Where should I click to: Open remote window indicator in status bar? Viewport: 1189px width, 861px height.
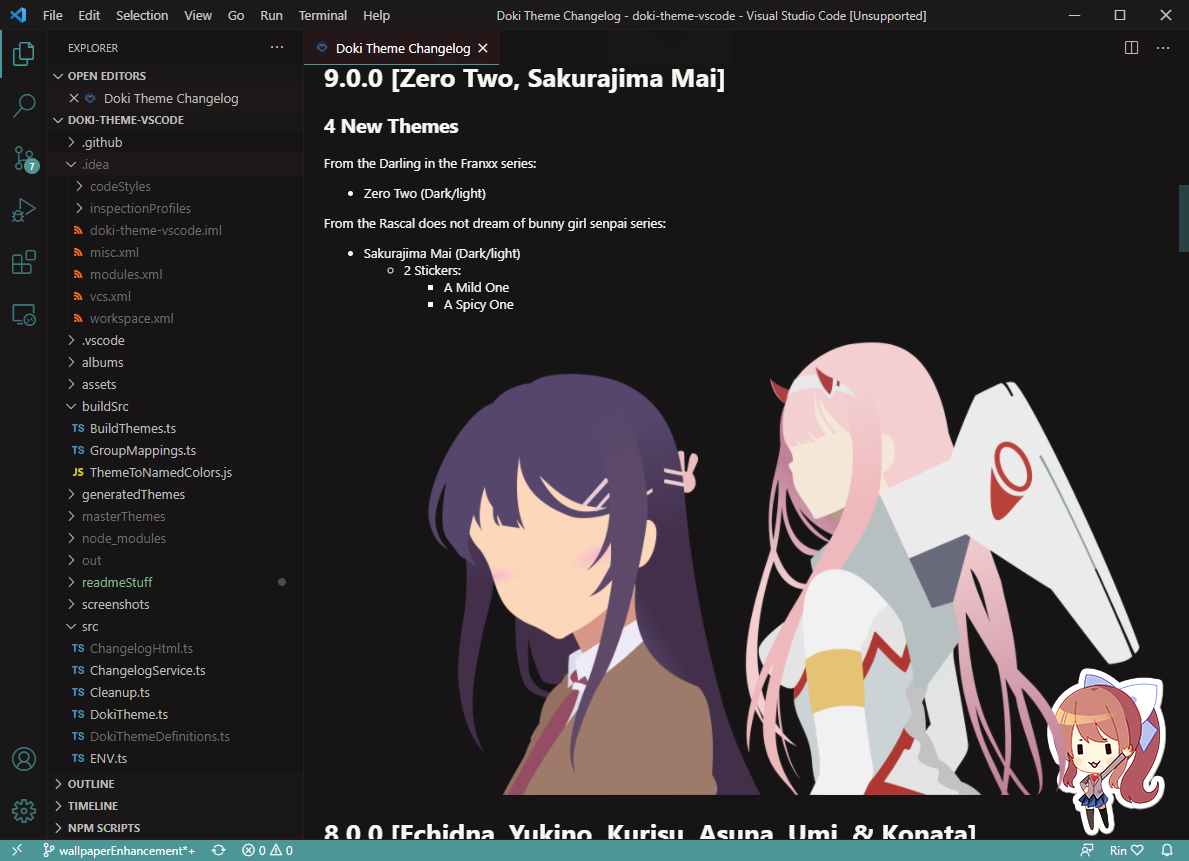[x=17, y=850]
